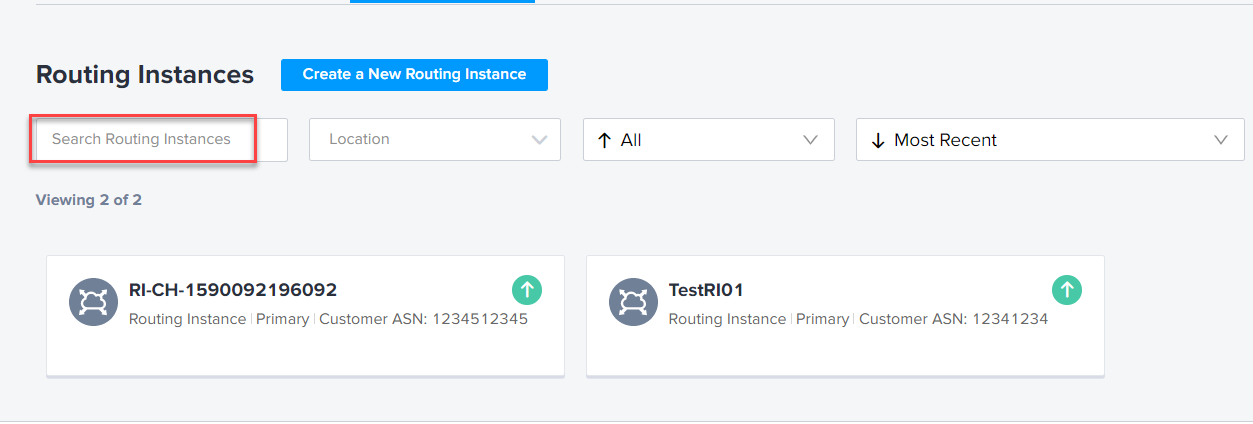The image size is (1253, 424).
Task: Click the up arrow icon beside All
Action: coord(603,141)
